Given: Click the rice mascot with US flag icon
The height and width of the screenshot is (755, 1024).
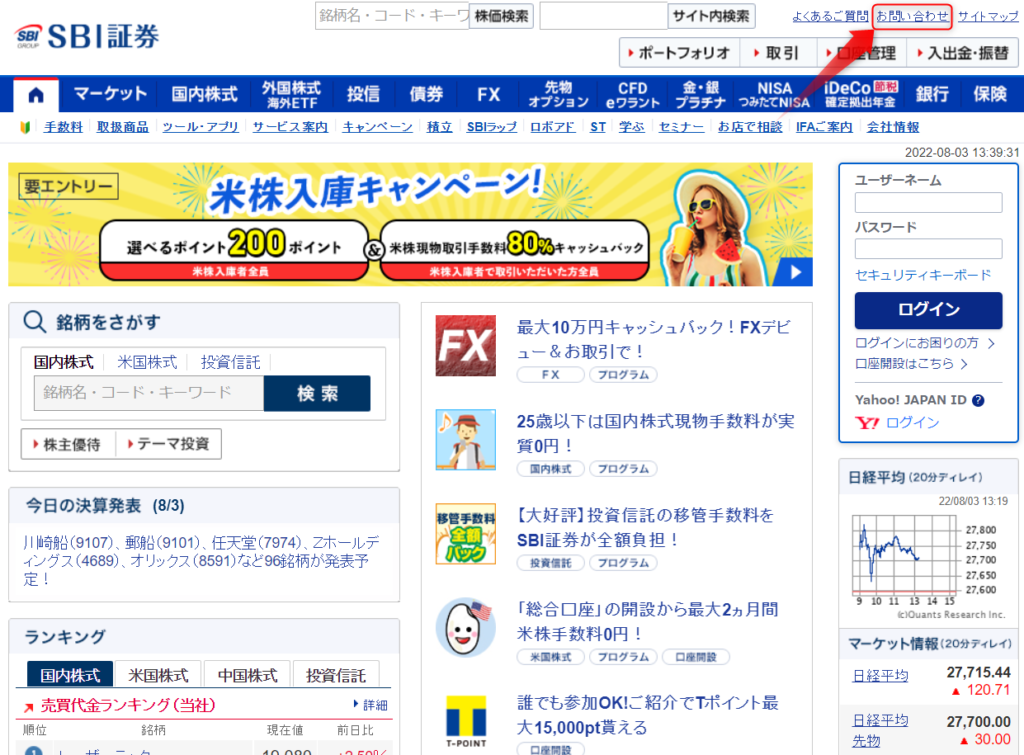Looking at the screenshot, I should [466, 628].
